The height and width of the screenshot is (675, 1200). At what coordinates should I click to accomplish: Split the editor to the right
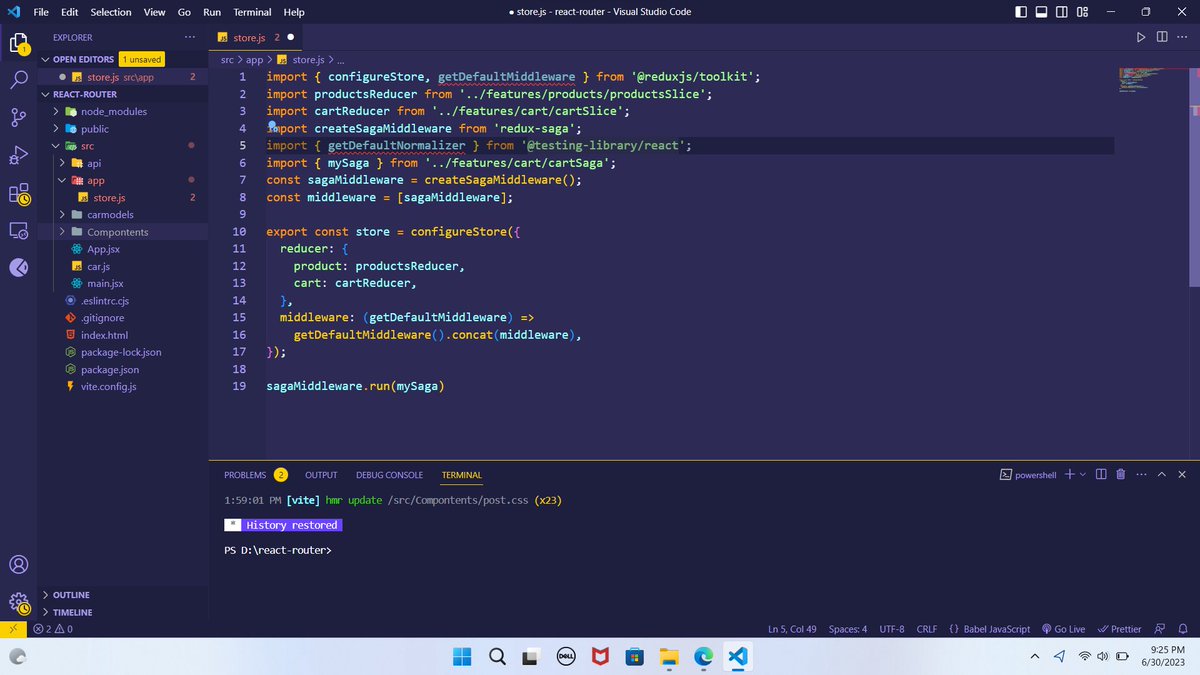pyautogui.click(x=1161, y=37)
